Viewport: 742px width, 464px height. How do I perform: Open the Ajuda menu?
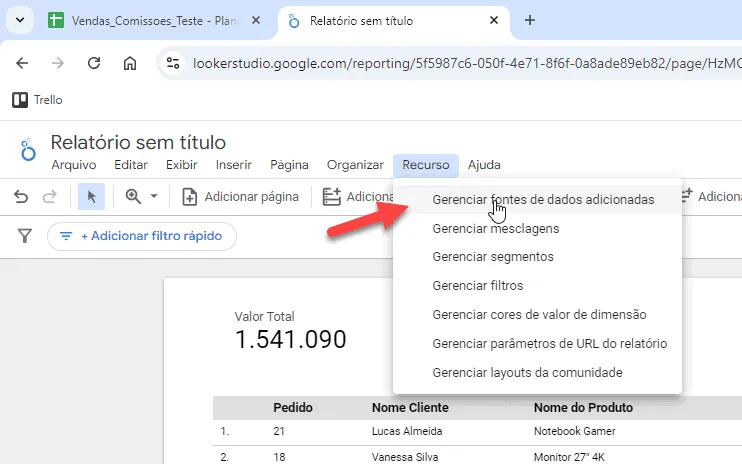(484, 165)
